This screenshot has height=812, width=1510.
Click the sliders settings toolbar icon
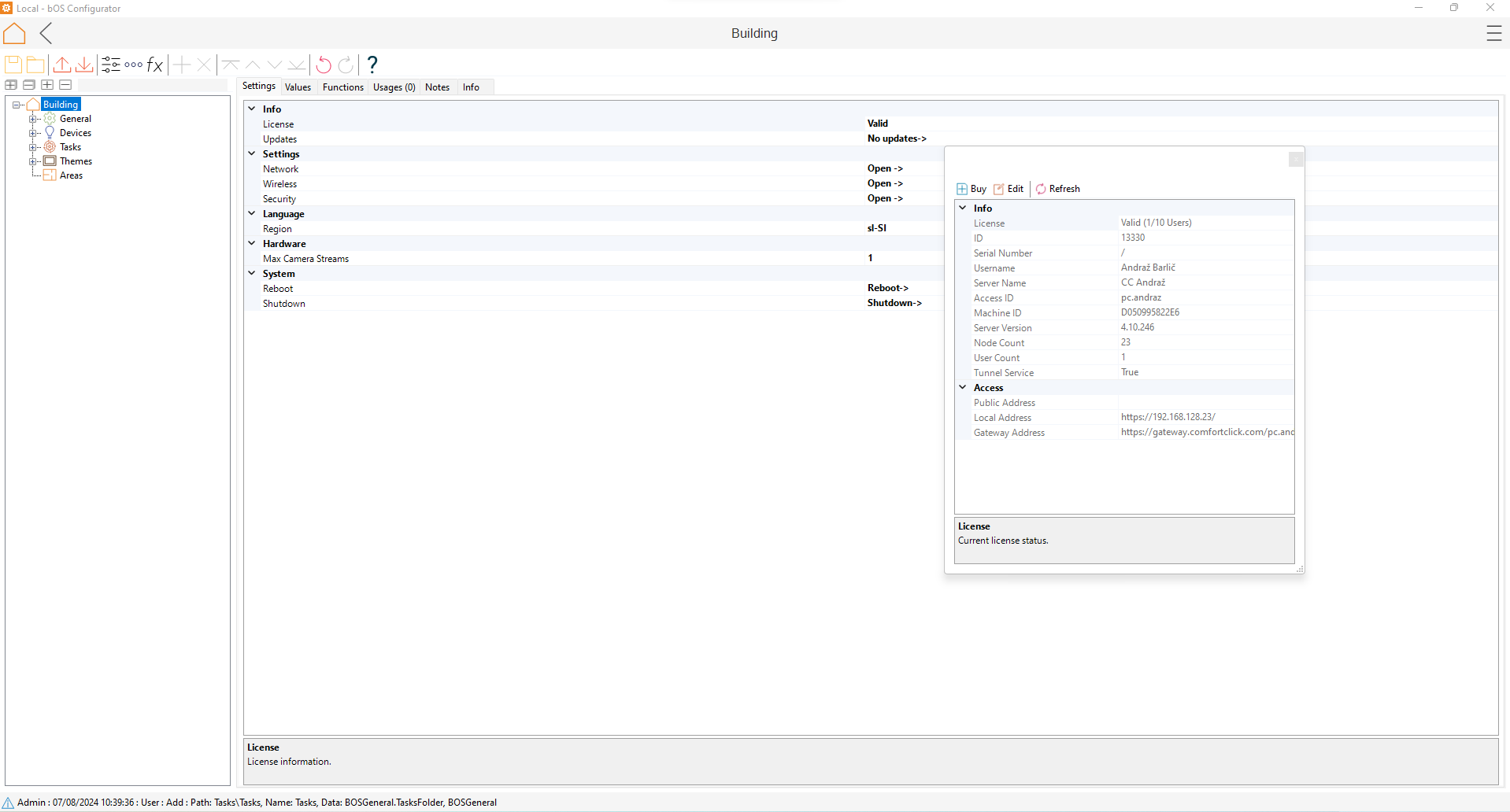tap(111, 65)
